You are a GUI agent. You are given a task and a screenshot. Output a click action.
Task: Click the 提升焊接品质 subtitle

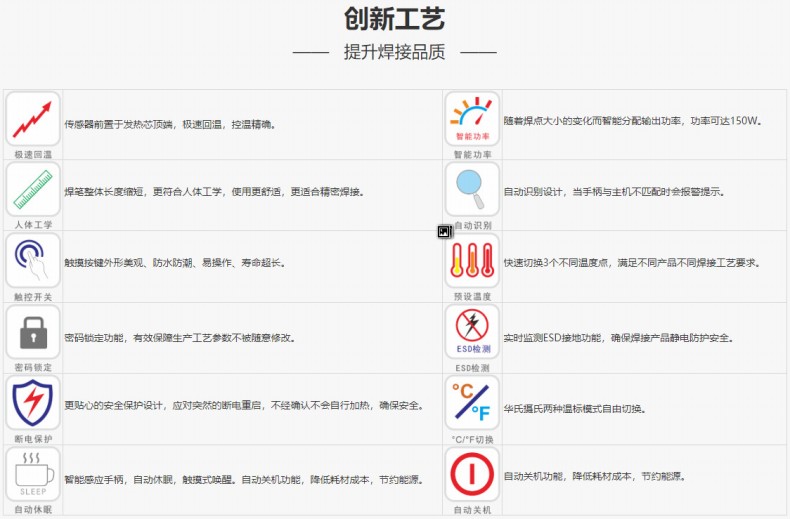pos(394,52)
